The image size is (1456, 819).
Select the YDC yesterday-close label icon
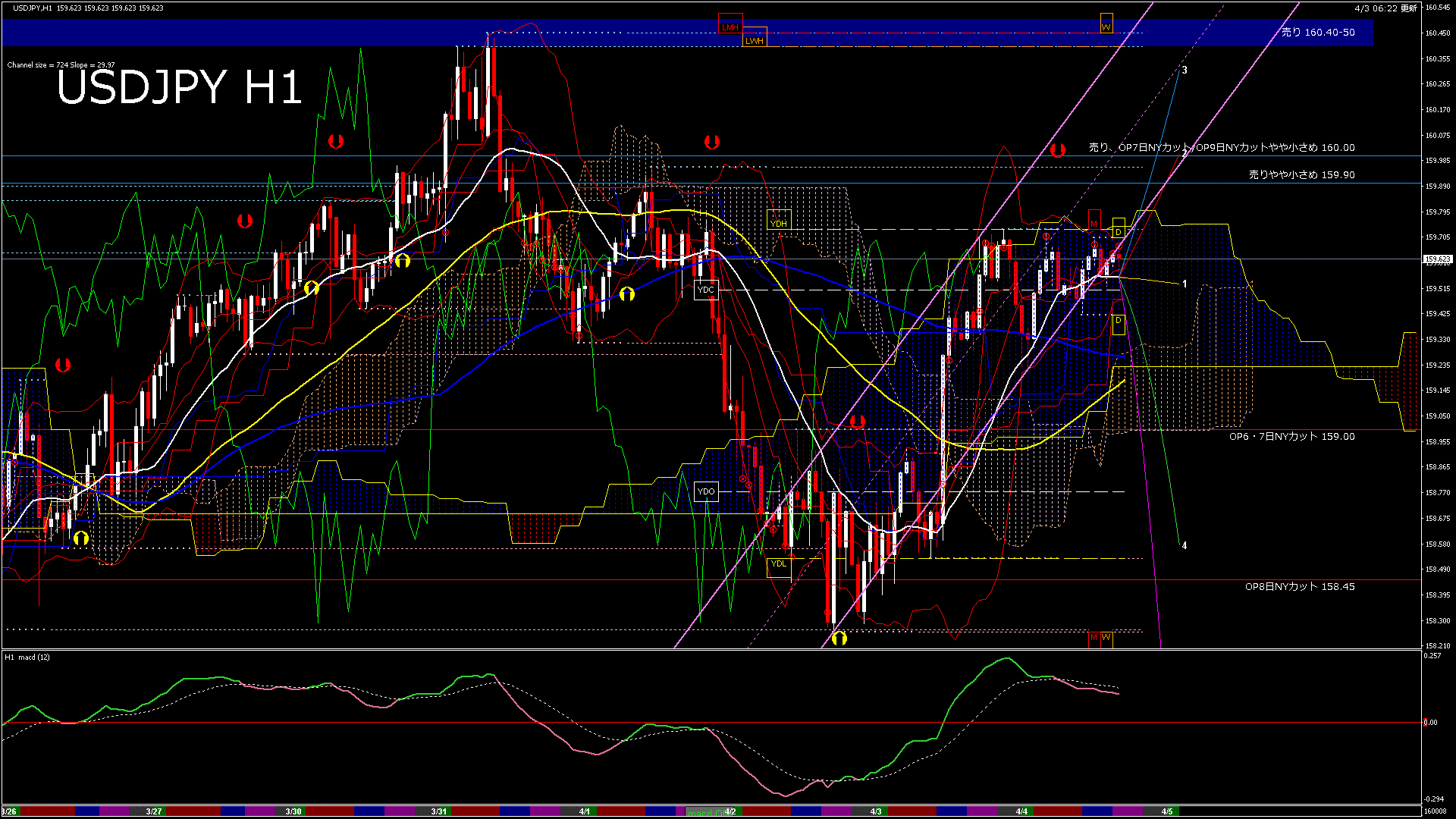[x=706, y=289]
